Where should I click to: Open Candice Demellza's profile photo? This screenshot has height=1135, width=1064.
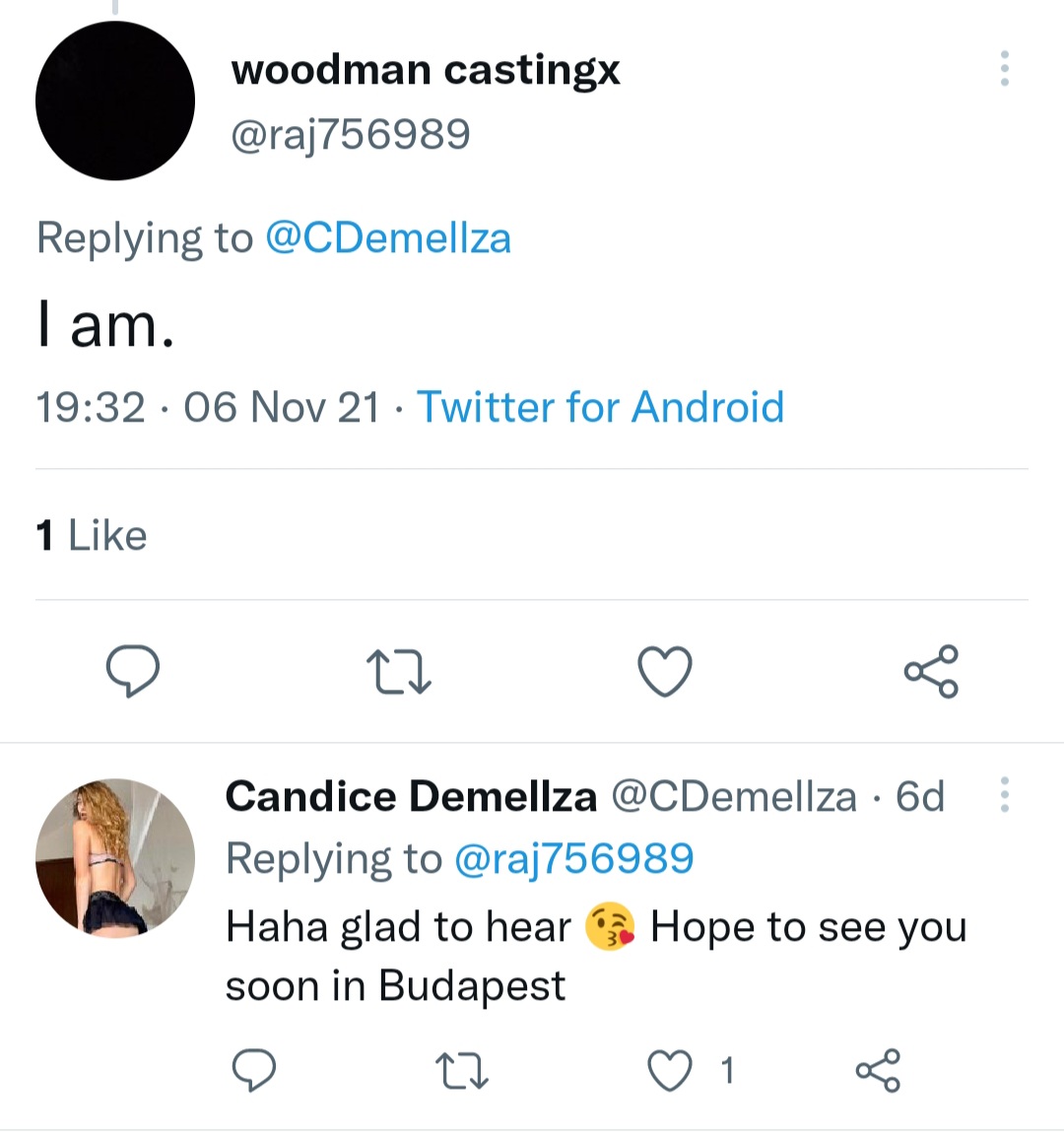pyautogui.click(x=115, y=857)
